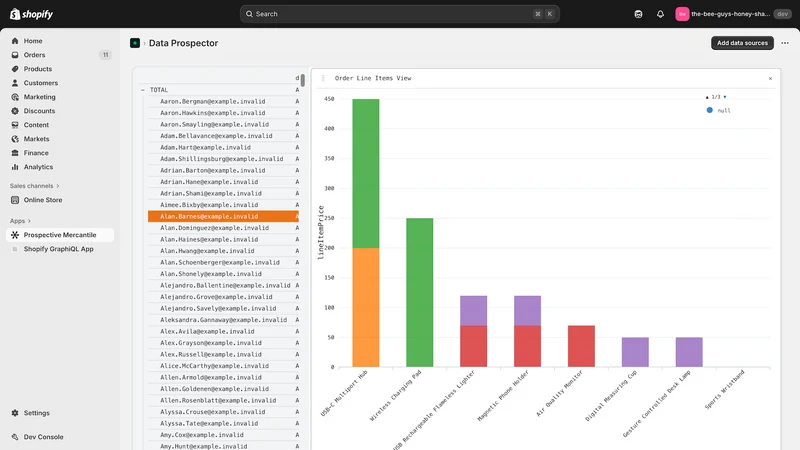
Task: Click the store avatar icon
Action: (682, 14)
